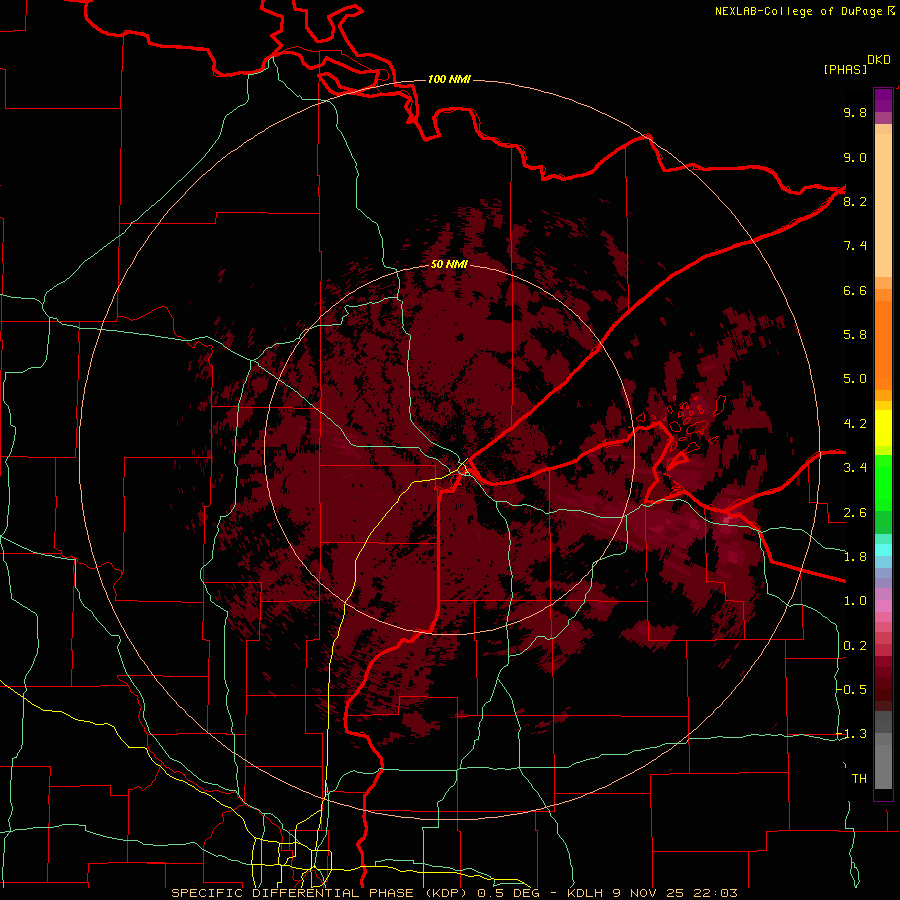Viewport: 900px width, 900px height.
Task: Click the 8.2 scale value
Action: point(855,201)
